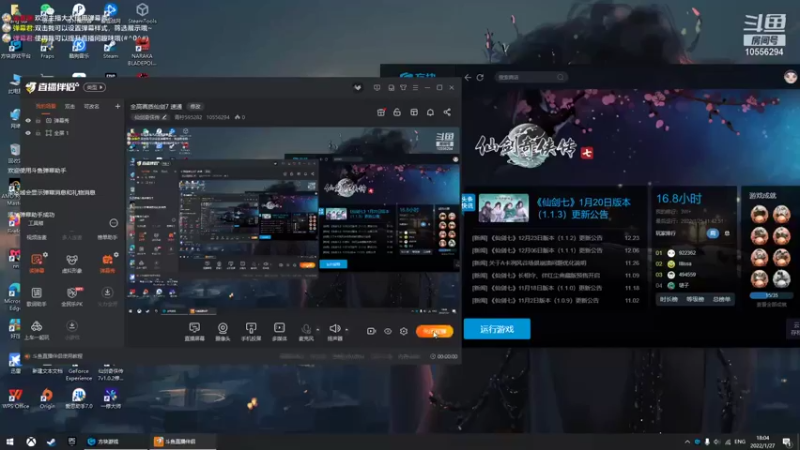Open stream settings gear beside start button
The image size is (800, 450).
click(x=404, y=331)
